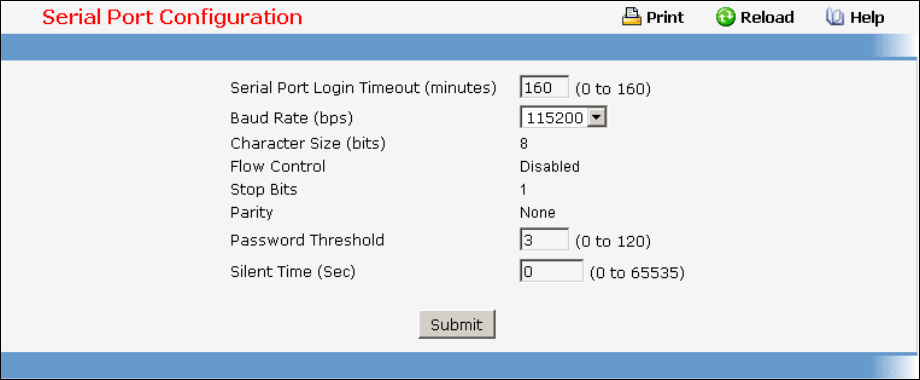Click the Help book icon
920x380 pixels.
834,18
